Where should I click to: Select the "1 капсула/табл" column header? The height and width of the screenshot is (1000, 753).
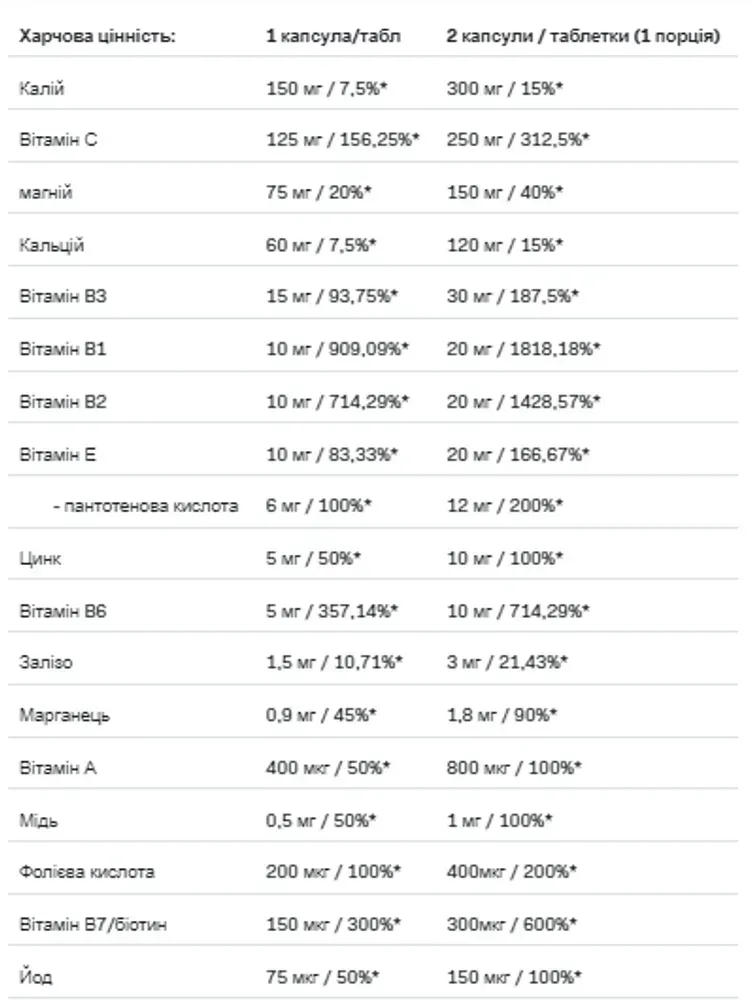[333, 36]
